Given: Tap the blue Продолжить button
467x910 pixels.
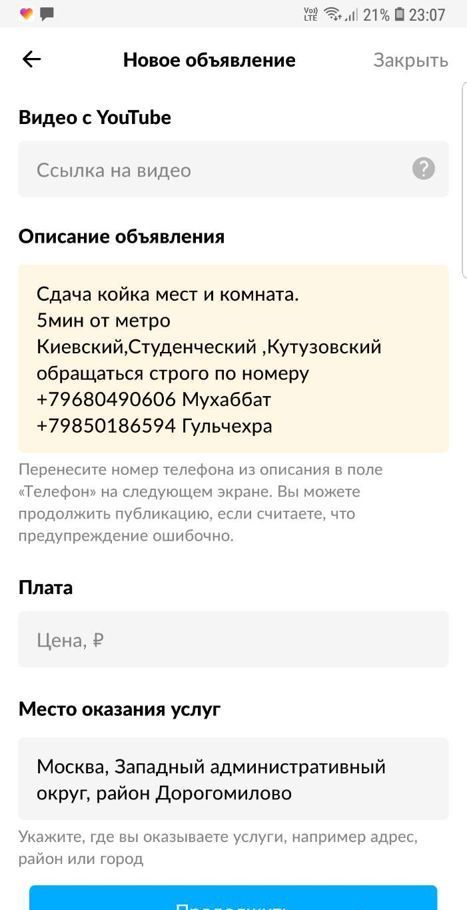Looking at the screenshot, I should 233,900.
